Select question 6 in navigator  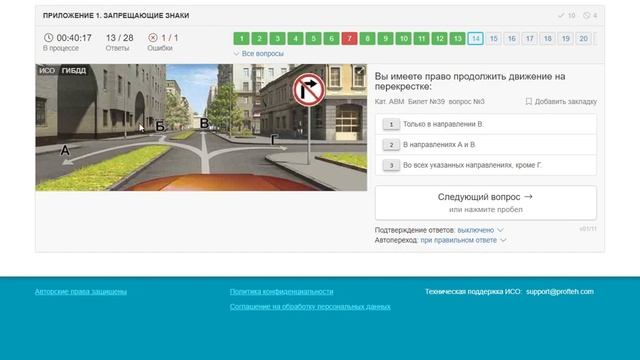331,38
